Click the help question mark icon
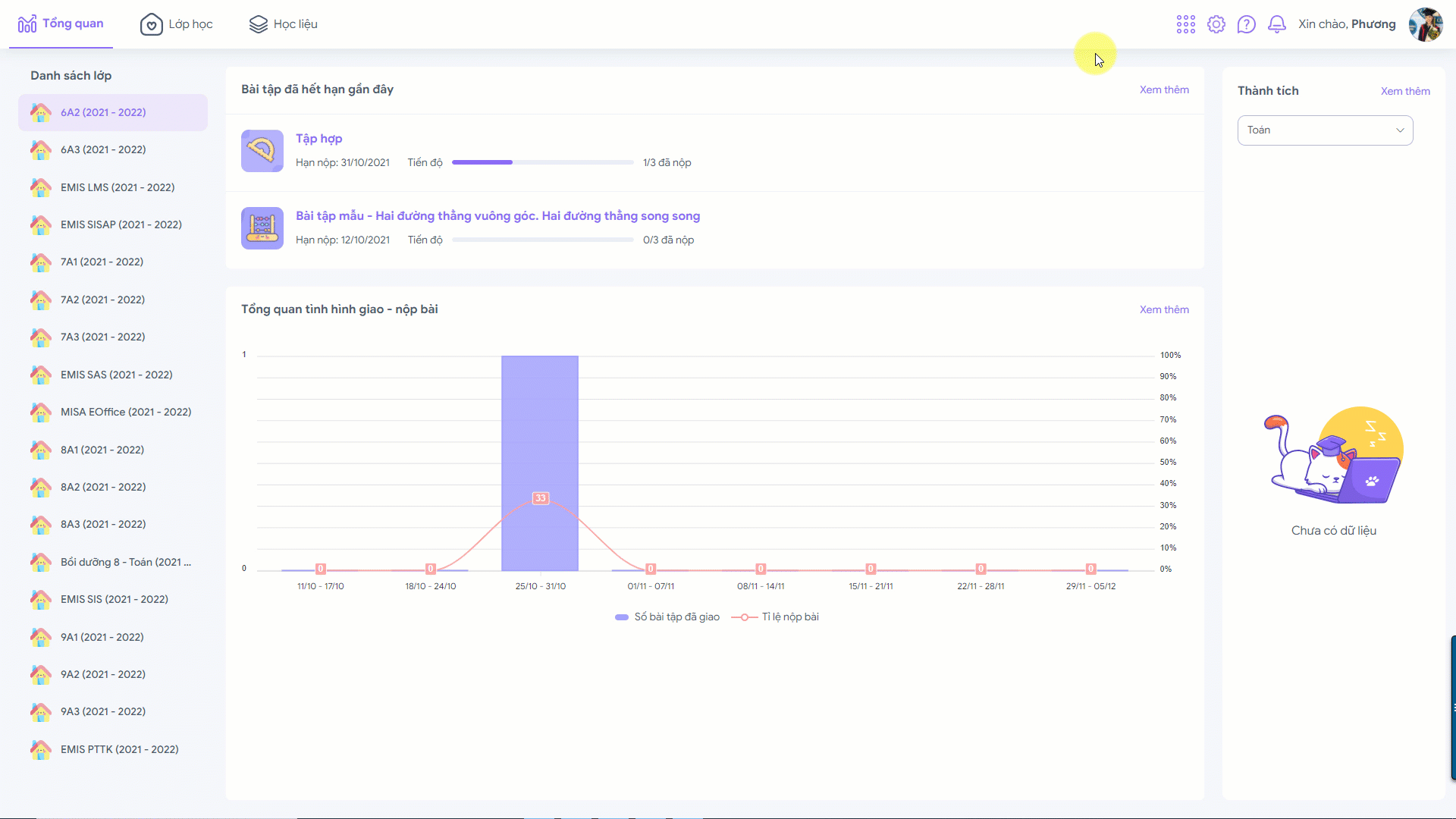The width and height of the screenshot is (1456, 819). click(x=1247, y=24)
